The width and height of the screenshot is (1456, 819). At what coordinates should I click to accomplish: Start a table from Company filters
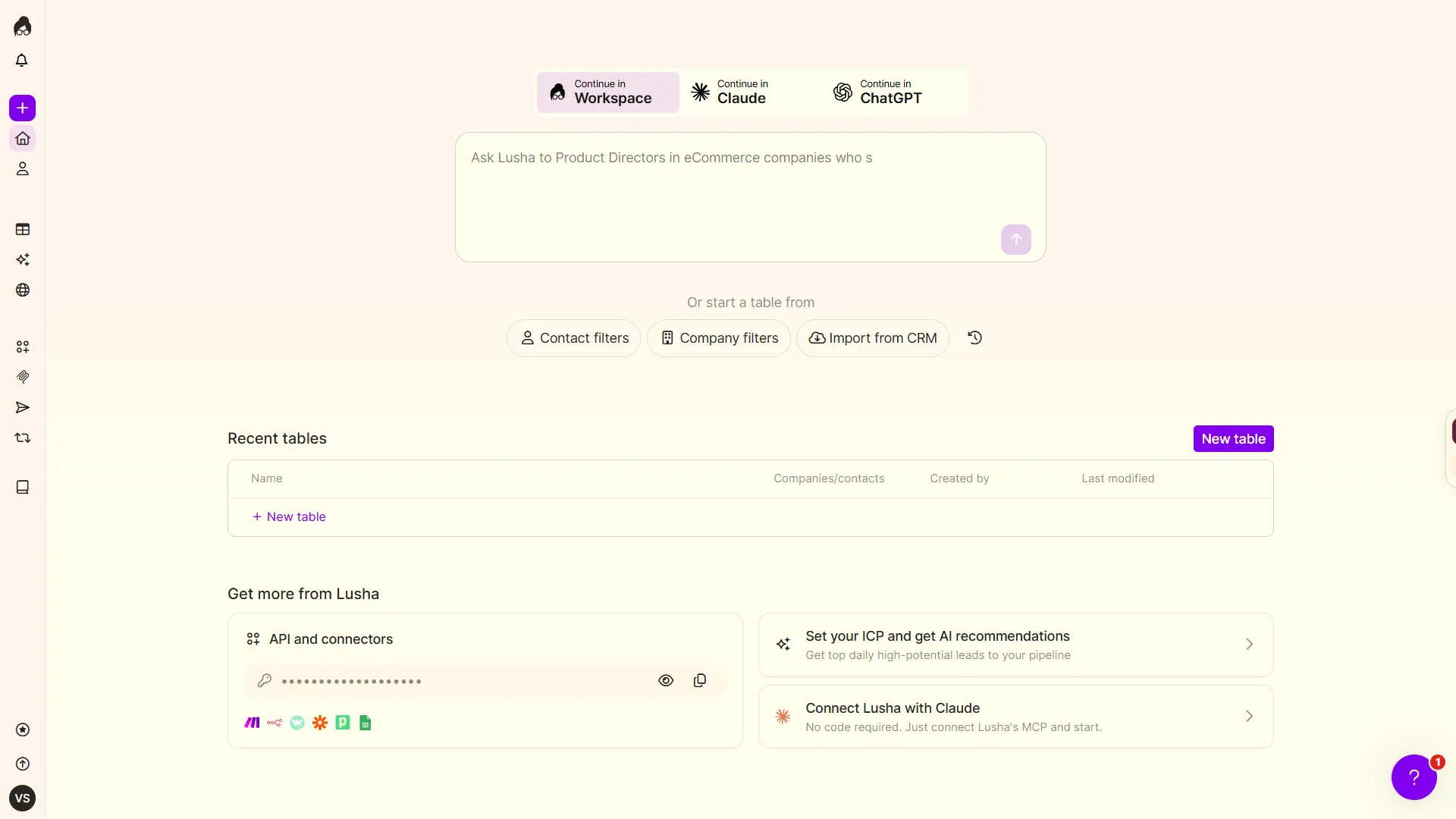718,338
